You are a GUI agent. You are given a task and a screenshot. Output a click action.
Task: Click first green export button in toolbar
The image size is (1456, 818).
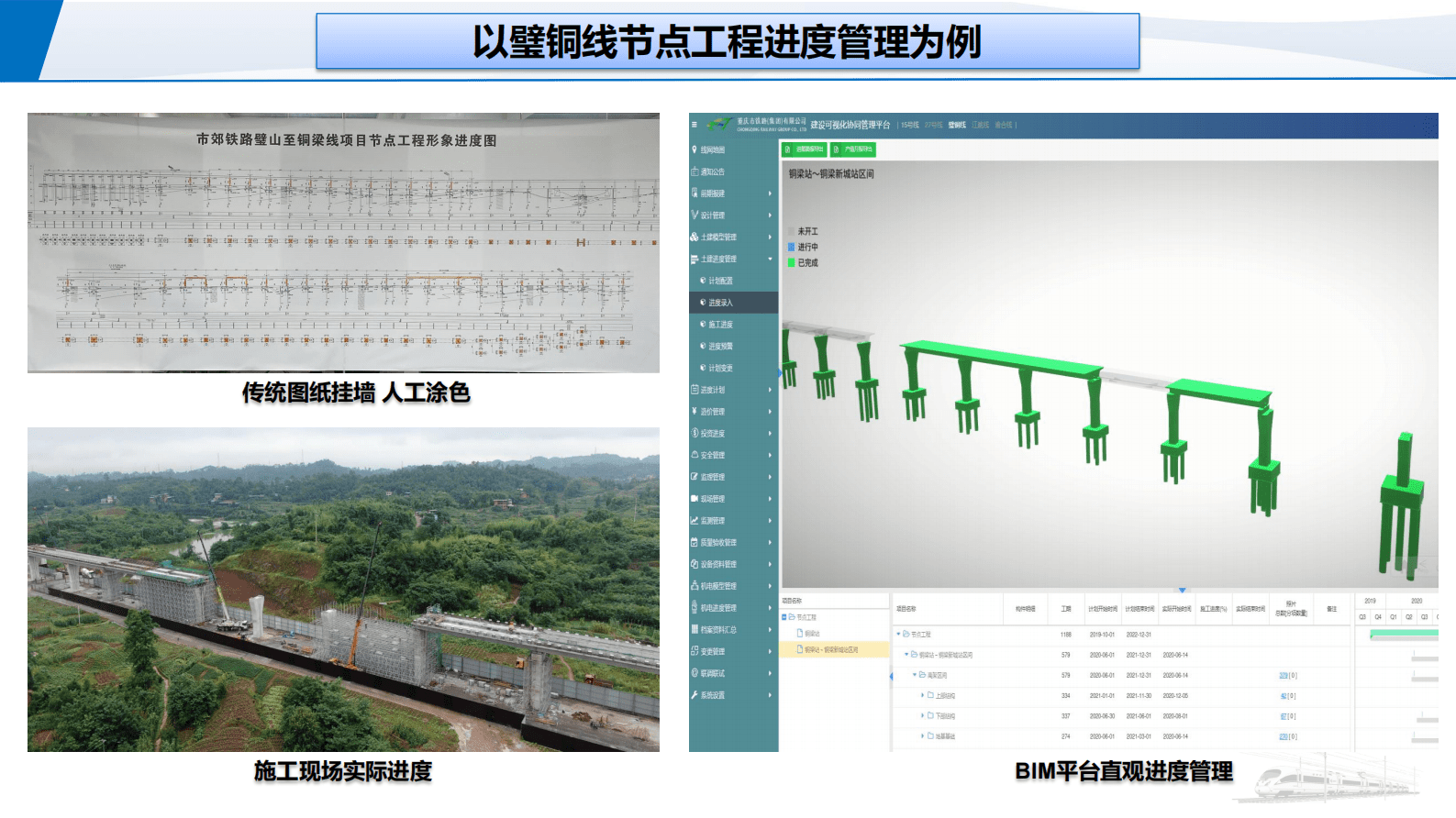pos(804,149)
